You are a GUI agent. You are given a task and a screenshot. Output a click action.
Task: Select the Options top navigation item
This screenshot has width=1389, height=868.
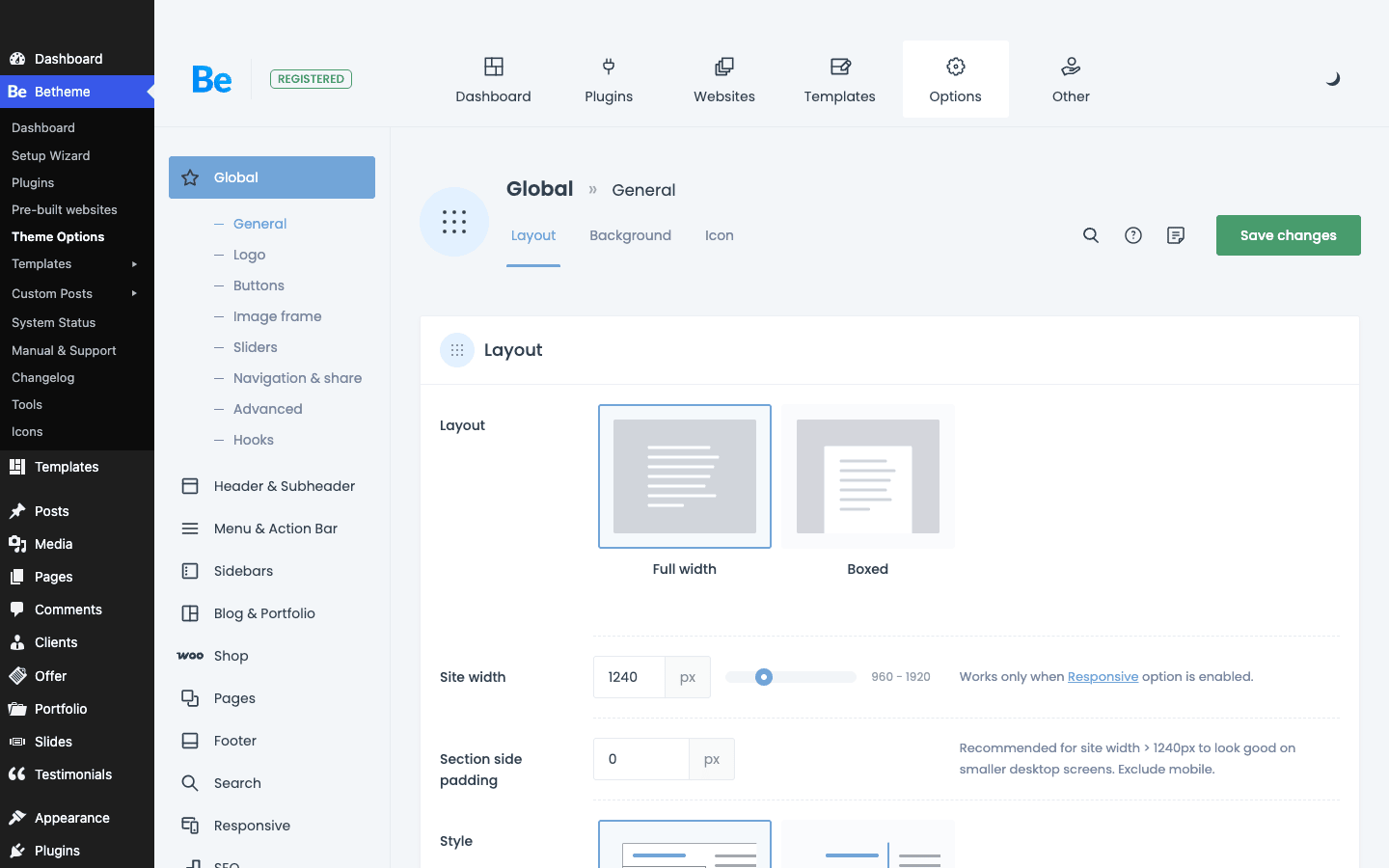pos(956,79)
